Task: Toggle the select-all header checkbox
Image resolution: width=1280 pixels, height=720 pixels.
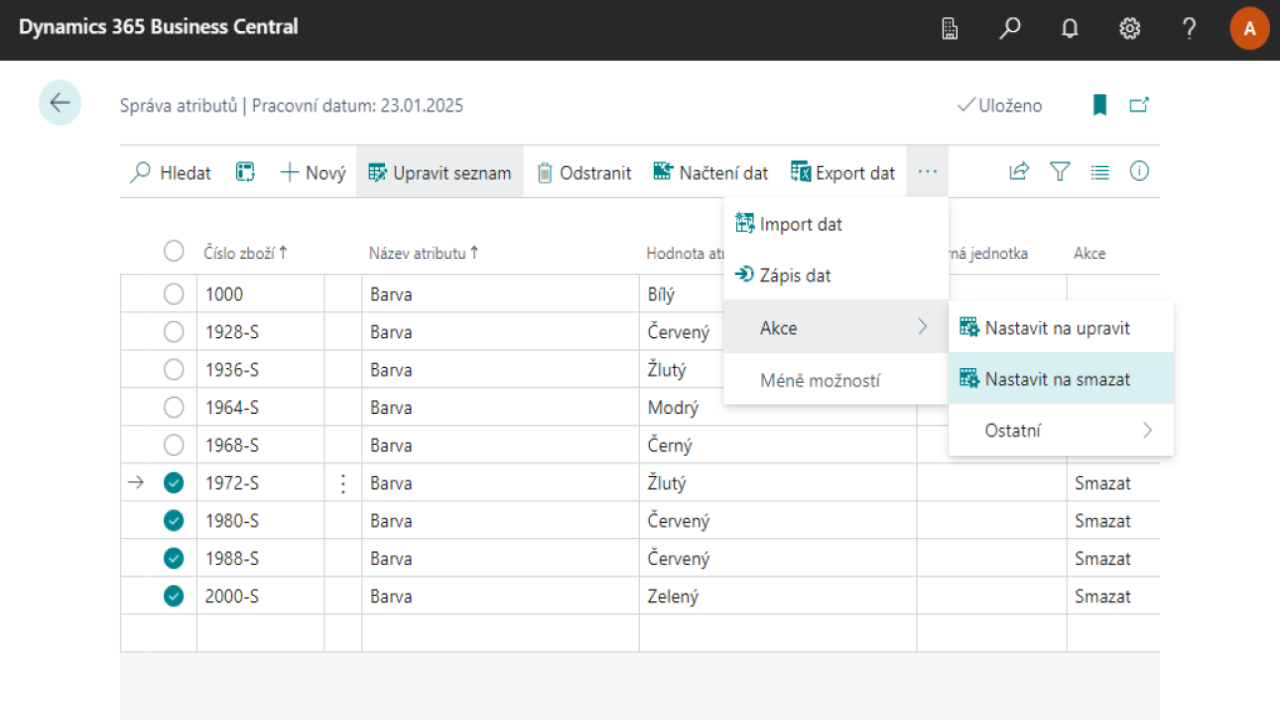Action: click(174, 252)
